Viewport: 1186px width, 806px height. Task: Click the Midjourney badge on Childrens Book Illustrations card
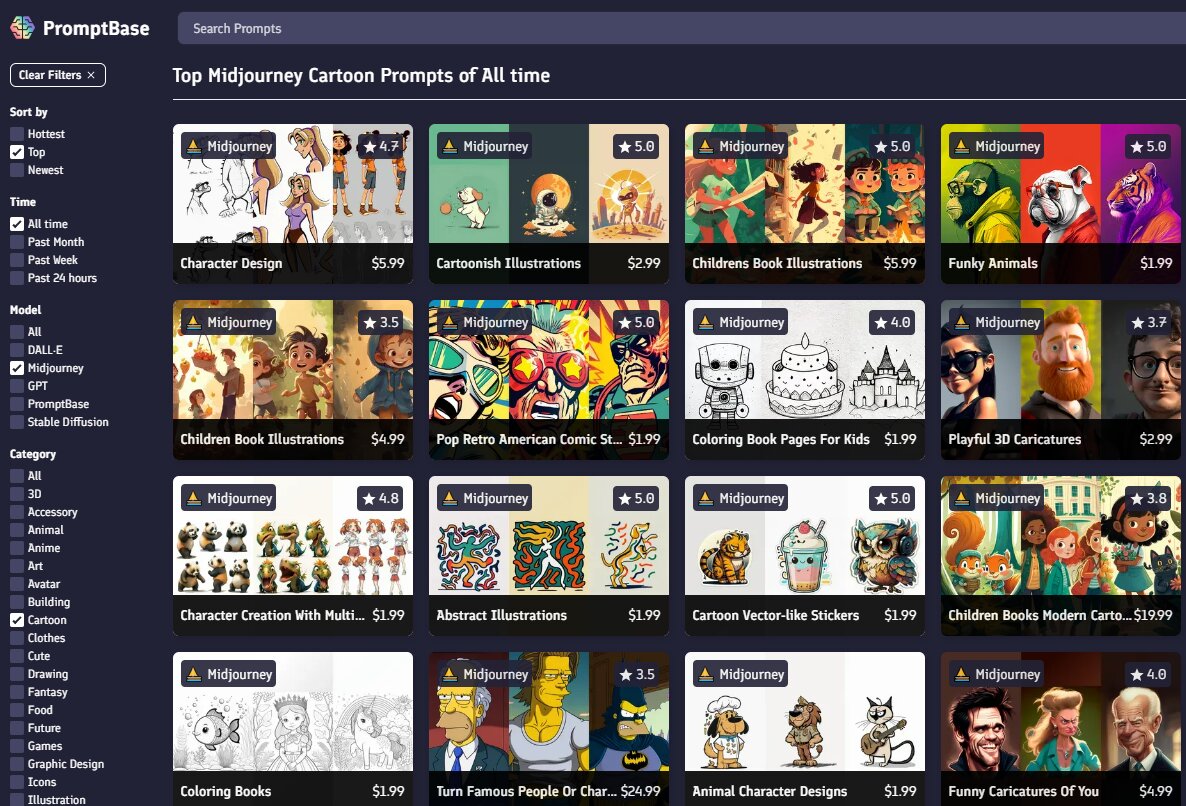coord(740,146)
